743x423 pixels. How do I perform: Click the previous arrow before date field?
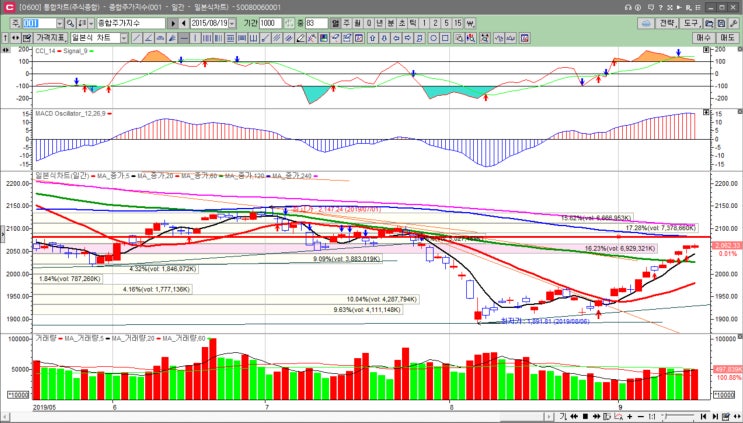click(183, 23)
